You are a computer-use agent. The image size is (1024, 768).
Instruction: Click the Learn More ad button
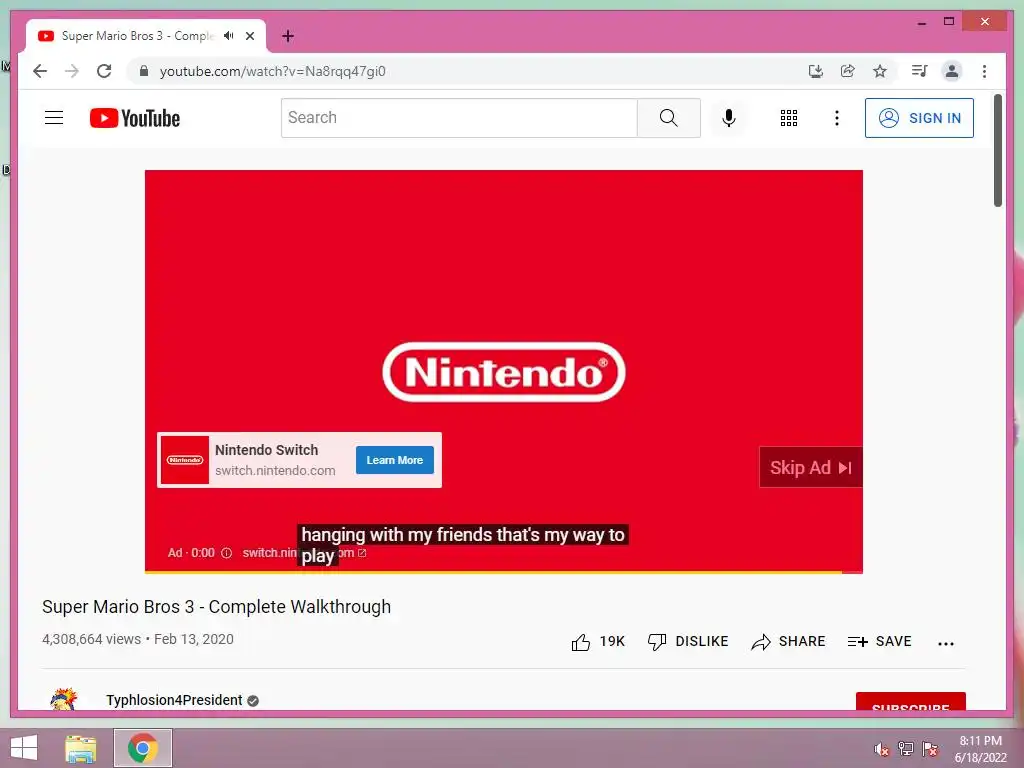click(x=394, y=460)
